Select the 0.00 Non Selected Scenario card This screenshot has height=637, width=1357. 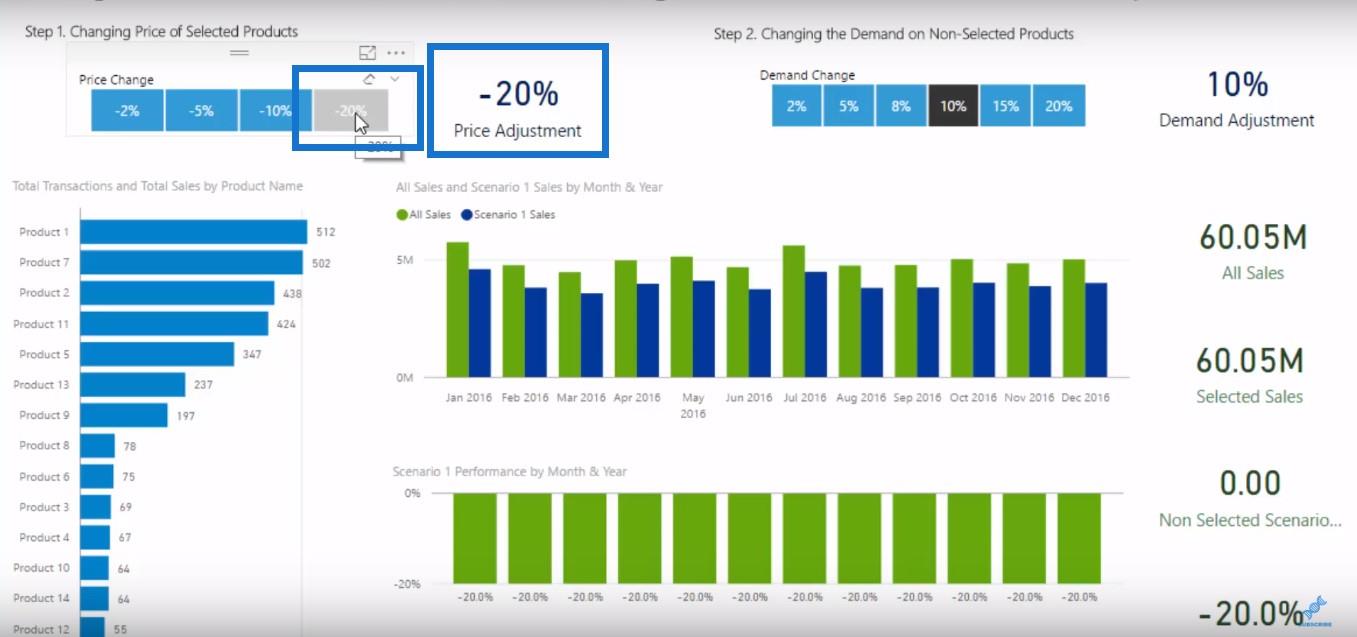(1250, 498)
